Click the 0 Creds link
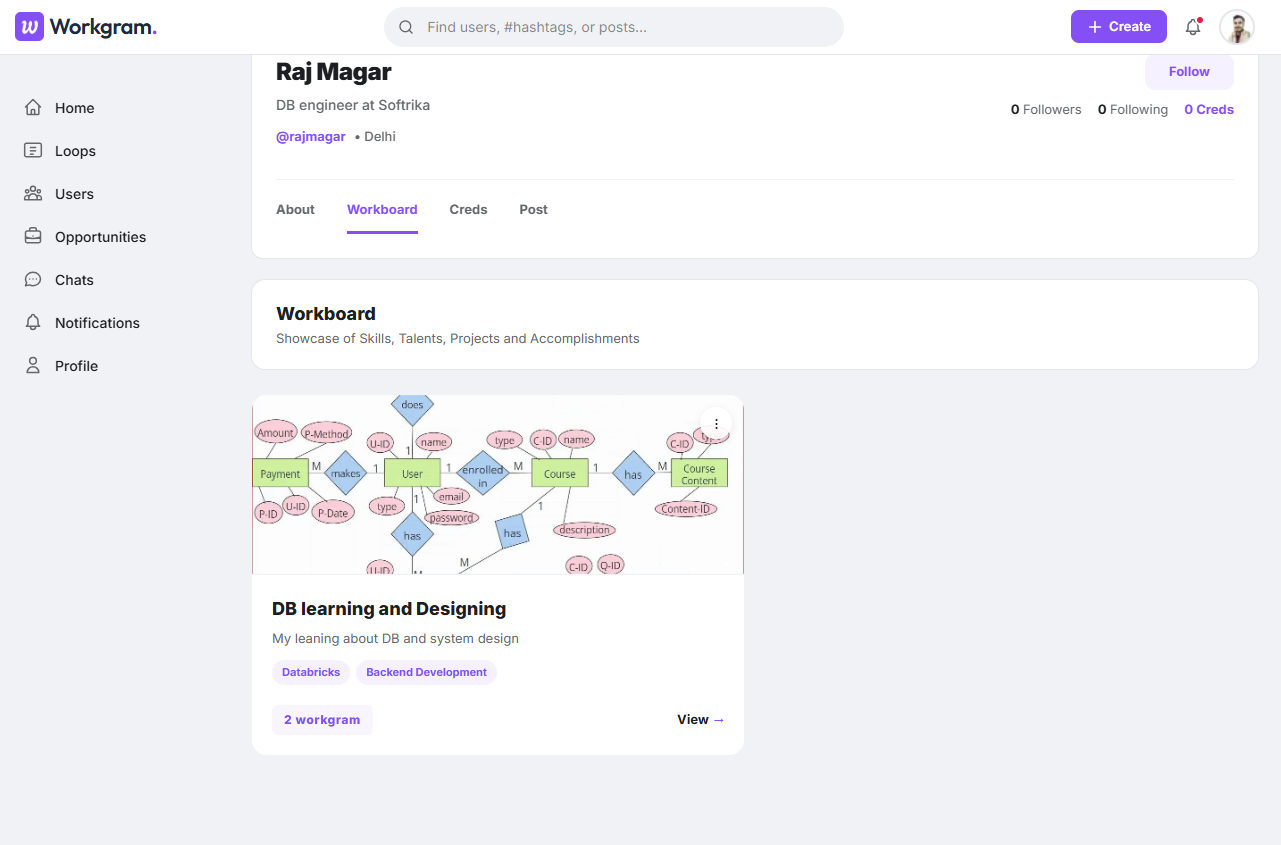 [x=1209, y=110]
